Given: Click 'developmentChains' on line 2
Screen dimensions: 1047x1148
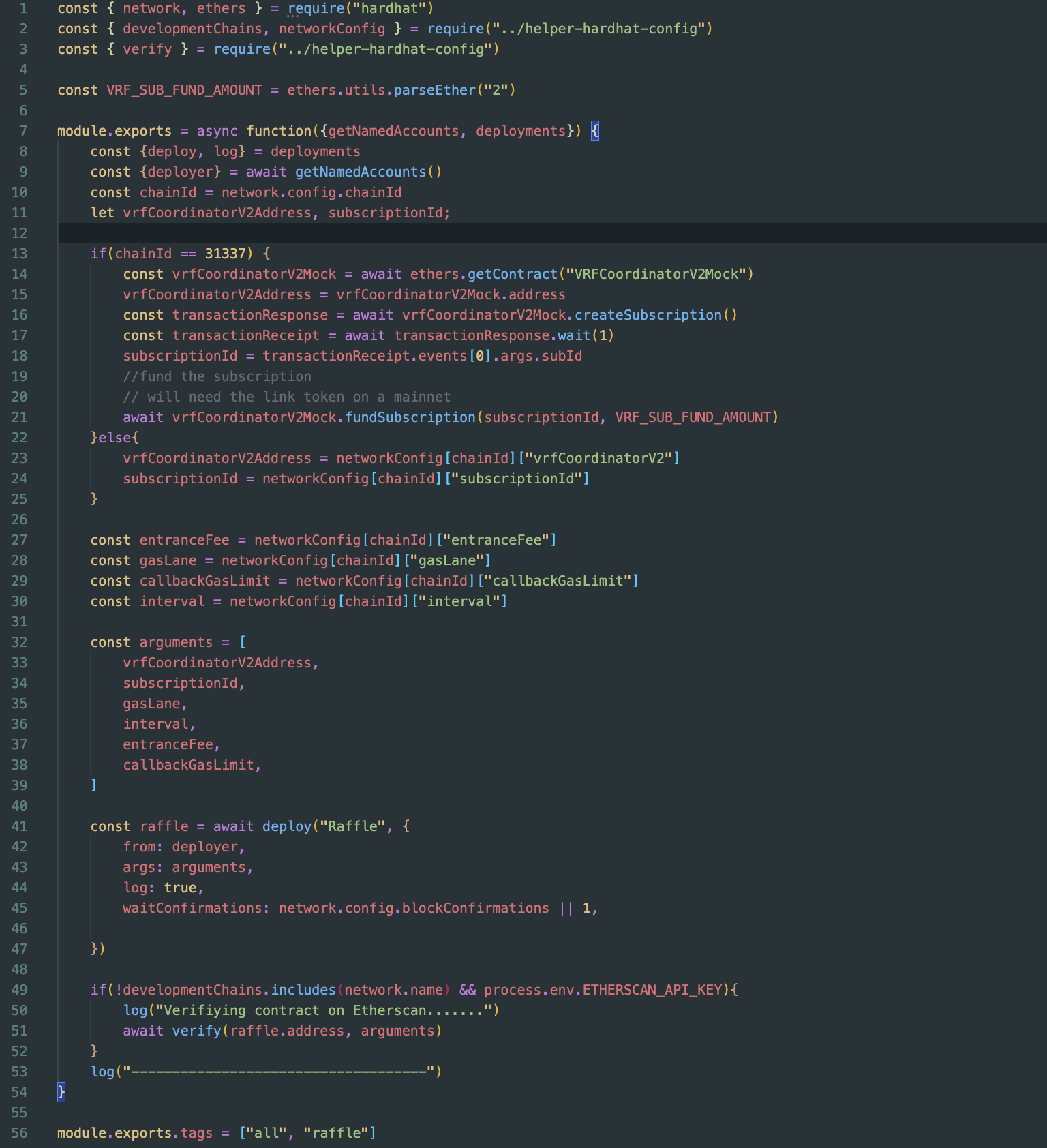Looking at the screenshot, I should tap(192, 29).
